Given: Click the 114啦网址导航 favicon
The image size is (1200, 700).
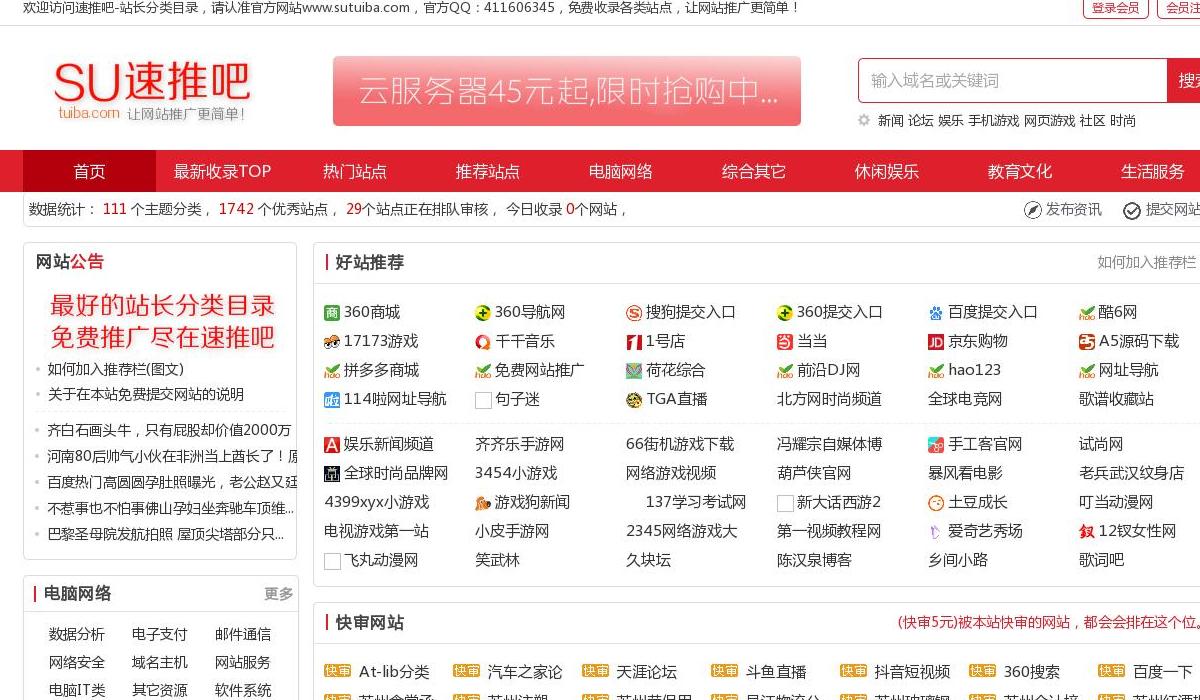Looking at the screenshot, I should [332, 400].
